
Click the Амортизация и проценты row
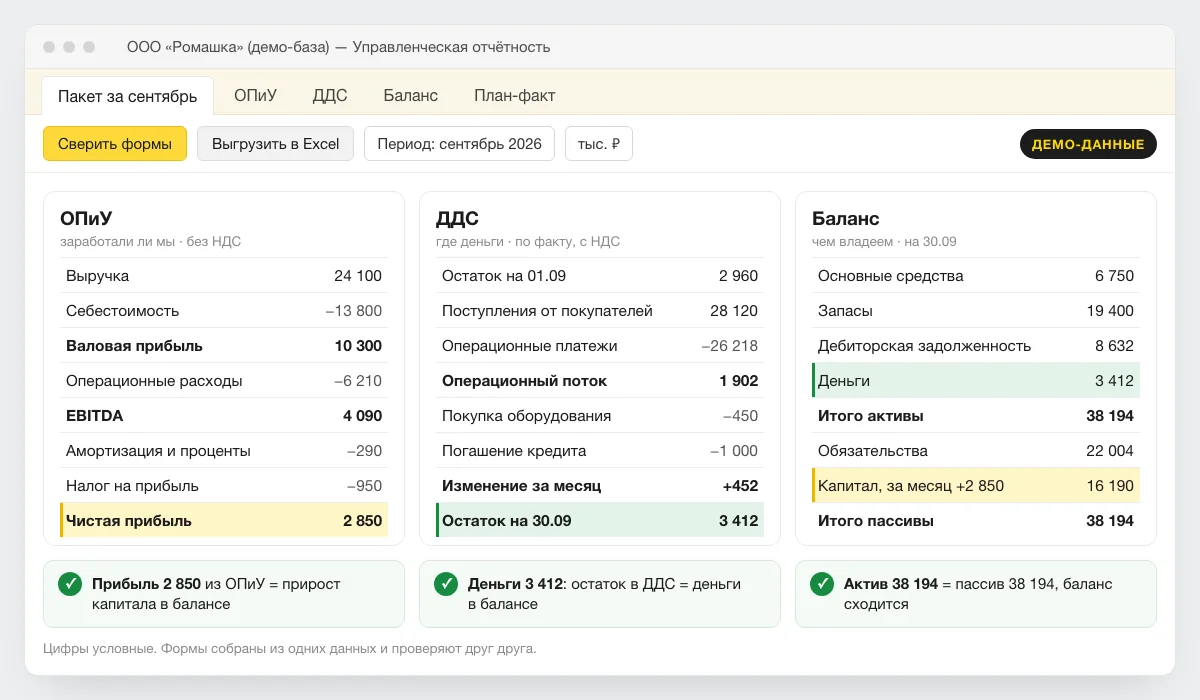(x=224, y=451)
